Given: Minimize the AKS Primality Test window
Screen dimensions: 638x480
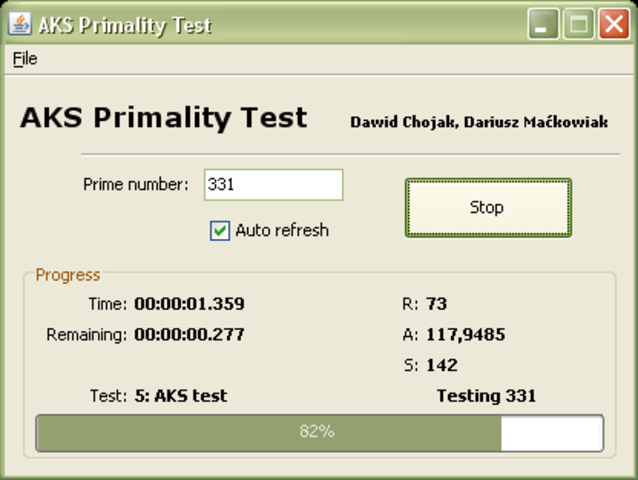Looking at the screenshot, I should click(x=543, y=24).
